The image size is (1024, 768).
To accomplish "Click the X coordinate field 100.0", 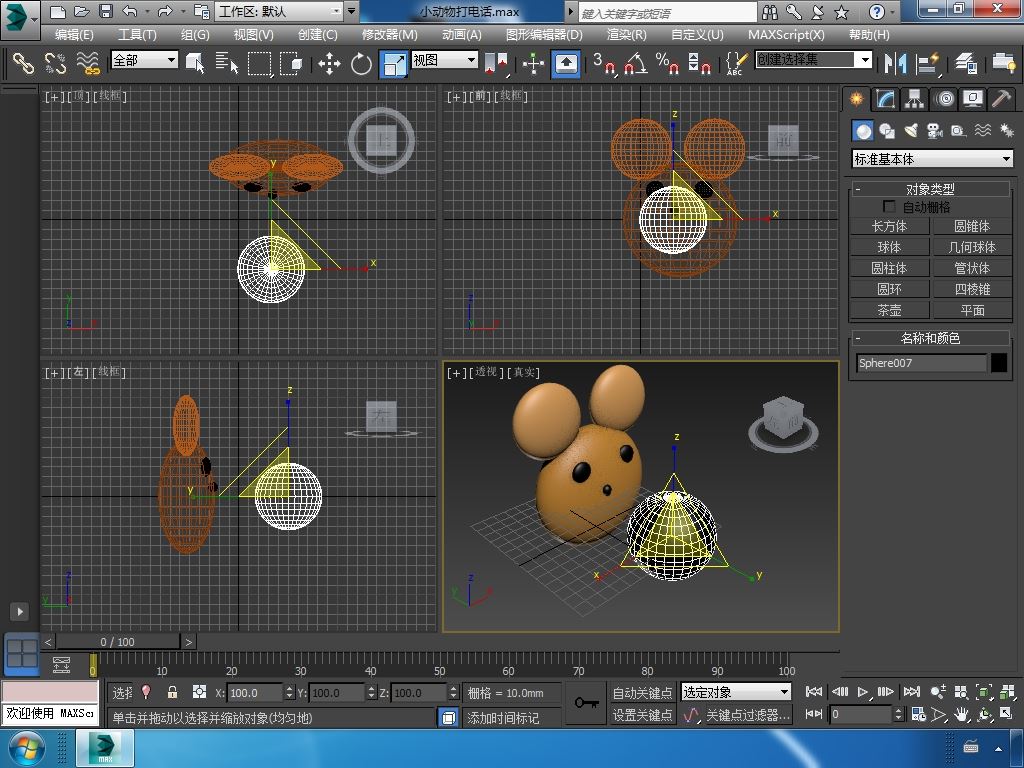I will coord(255,692).
